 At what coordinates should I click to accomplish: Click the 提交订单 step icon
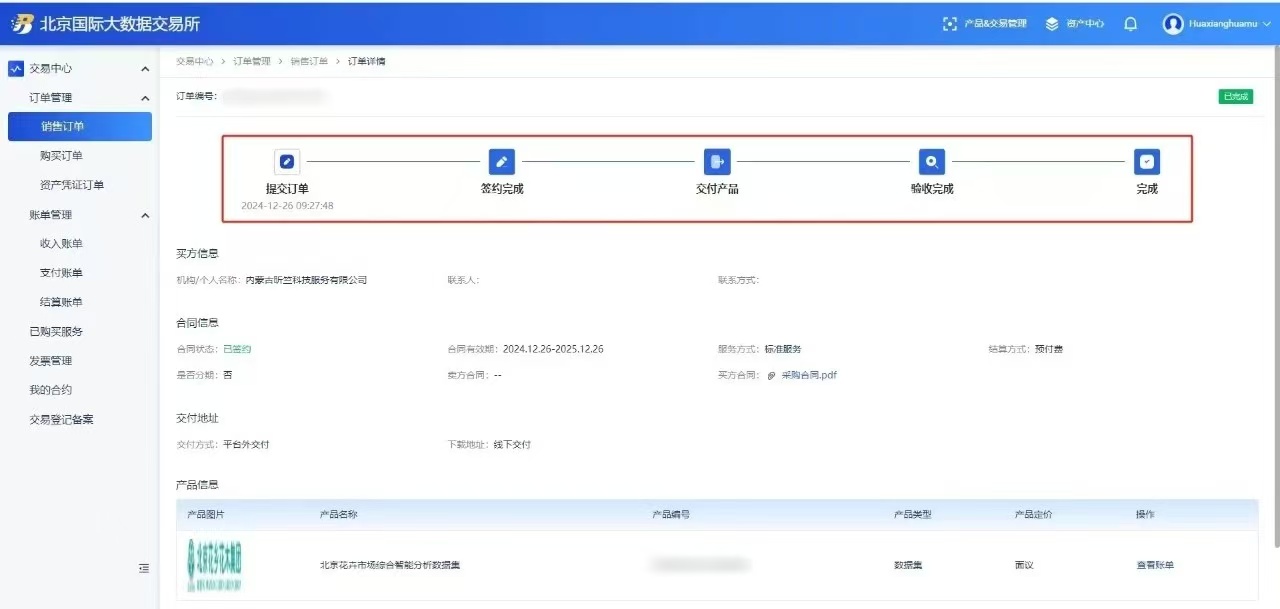(287, 162)
